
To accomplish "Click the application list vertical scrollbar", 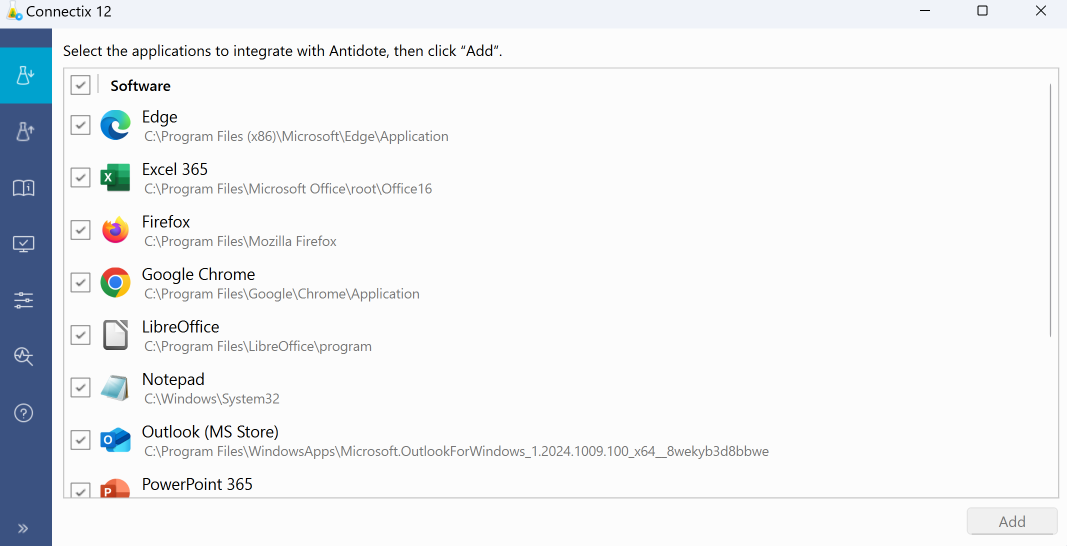I will (1050, 210).
